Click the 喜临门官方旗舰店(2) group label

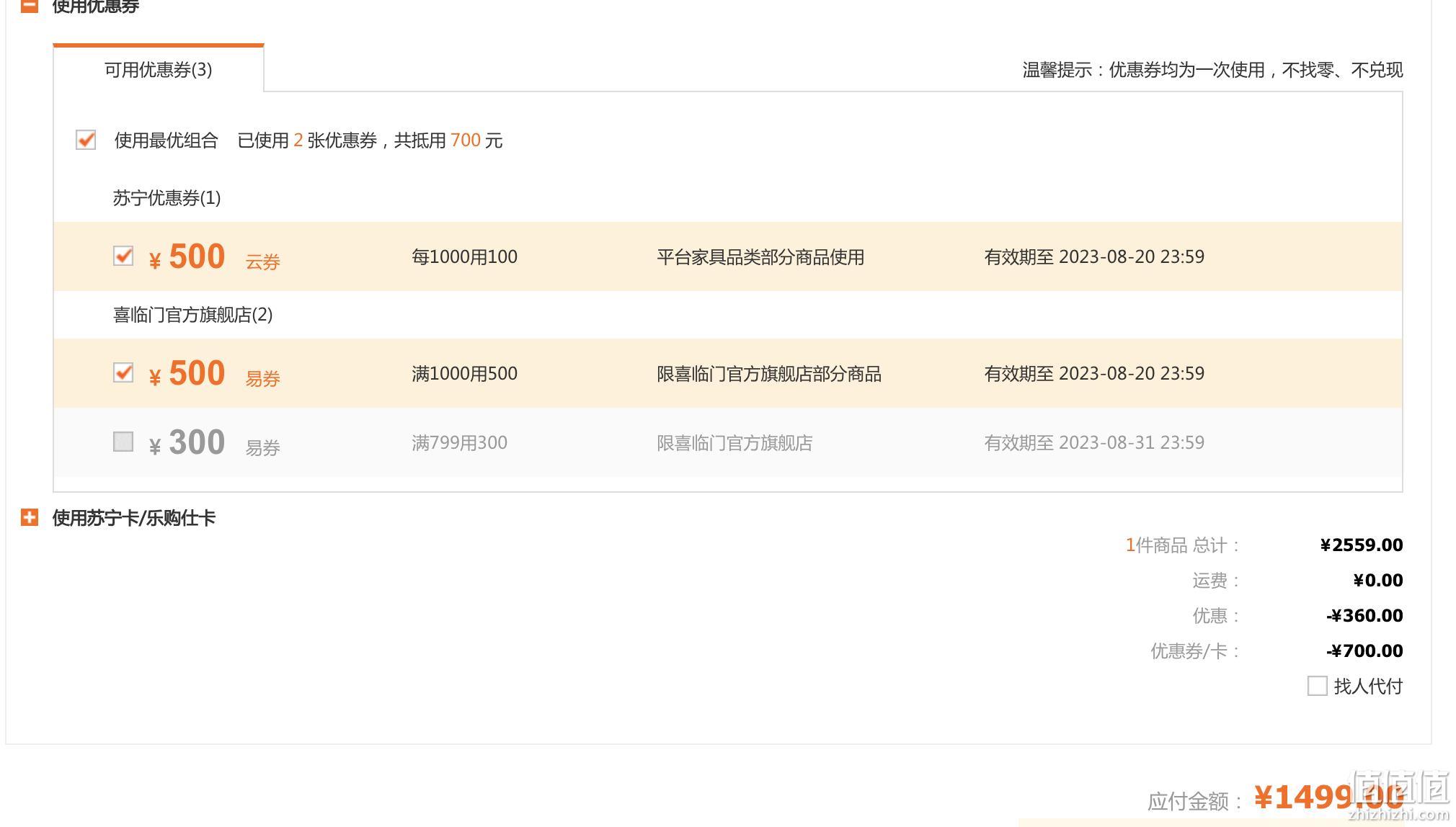(192, 315)
